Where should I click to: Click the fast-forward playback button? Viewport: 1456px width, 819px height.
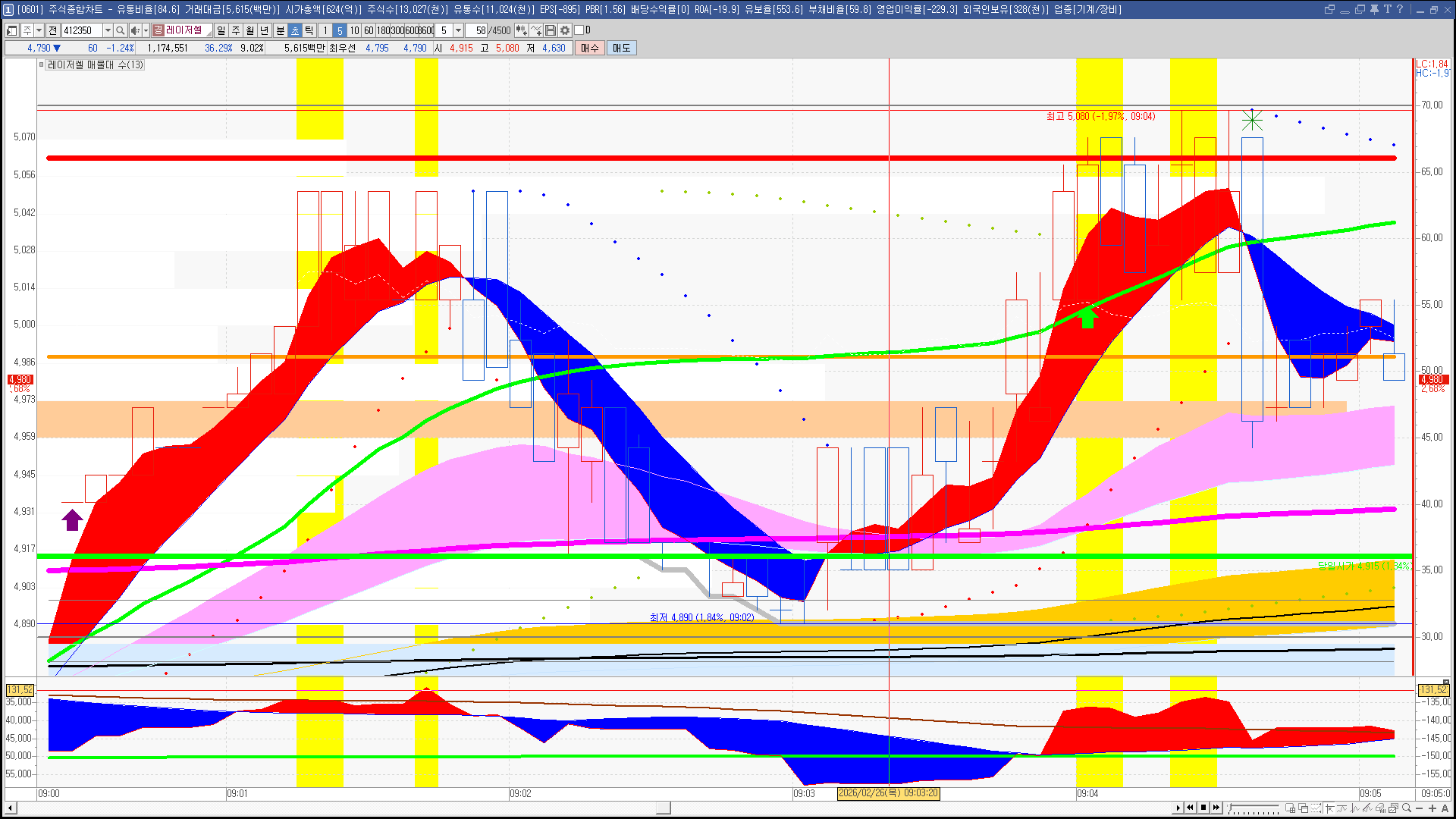pyautogui.click(x=1216, y=808)
